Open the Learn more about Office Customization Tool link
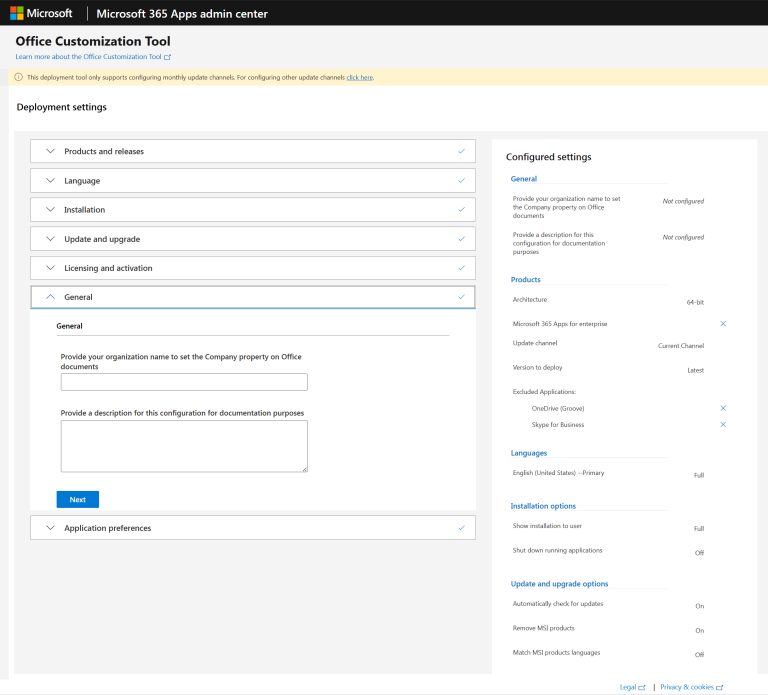768x695 pixels. click(x=88, y=57)
